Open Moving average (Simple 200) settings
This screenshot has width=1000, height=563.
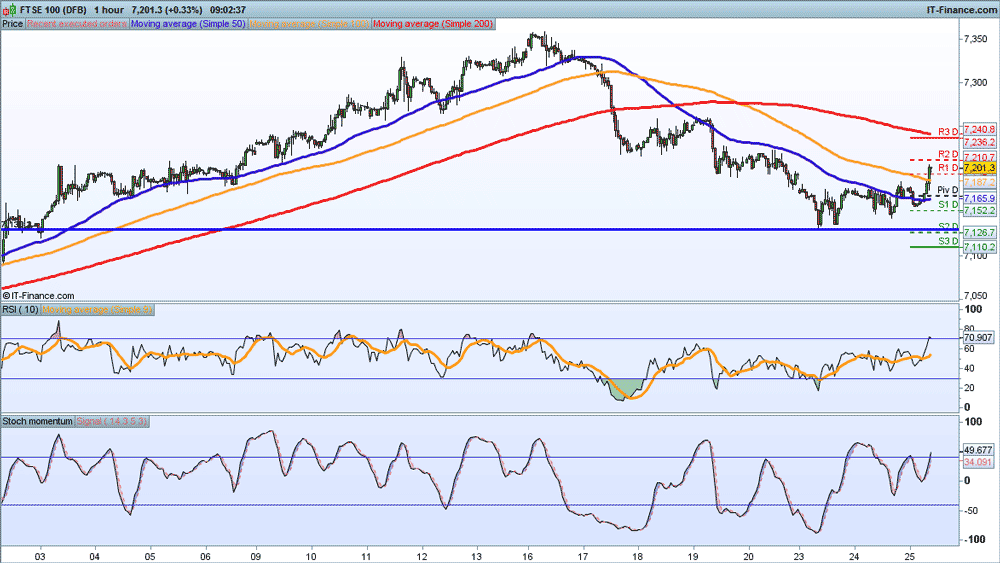433,24
